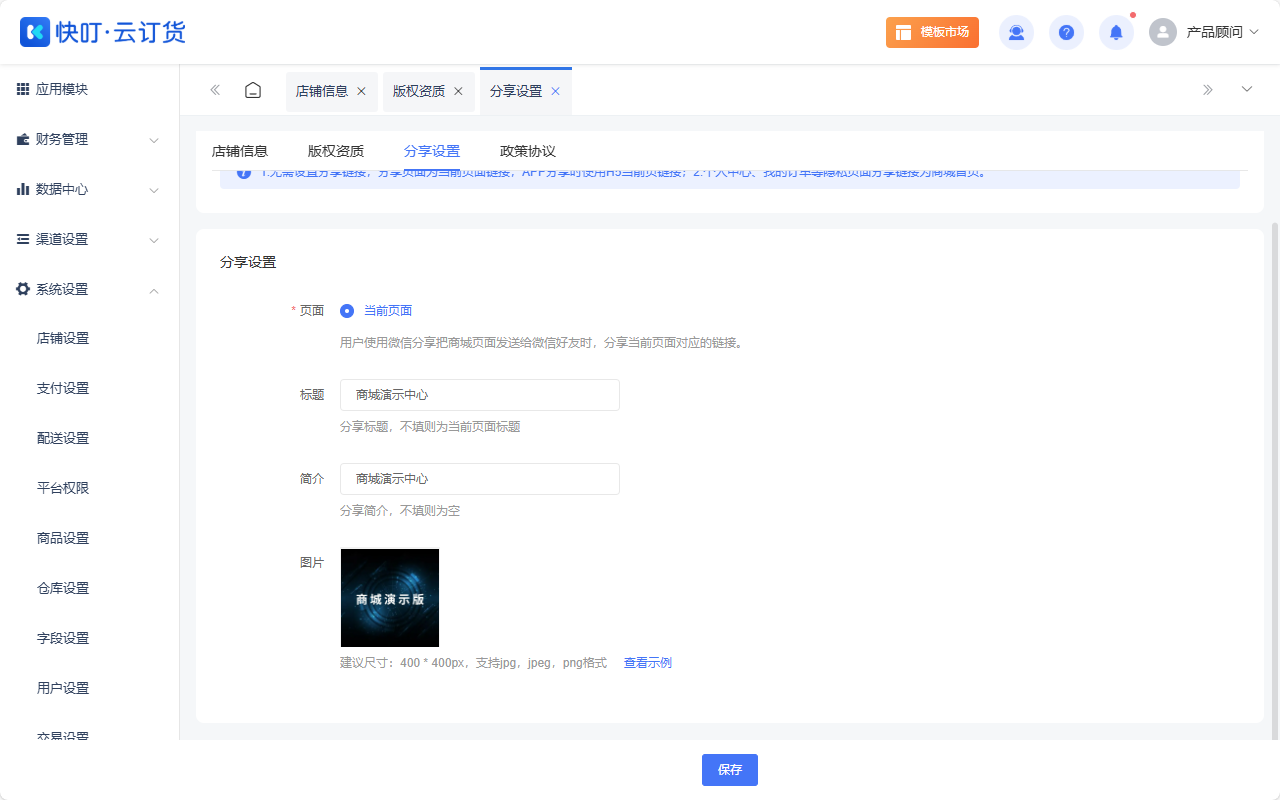Open the tab options dropdown chevron
Viewport: 1280px width, 800px height.
pyautogui.click(x=1247, y=89)
